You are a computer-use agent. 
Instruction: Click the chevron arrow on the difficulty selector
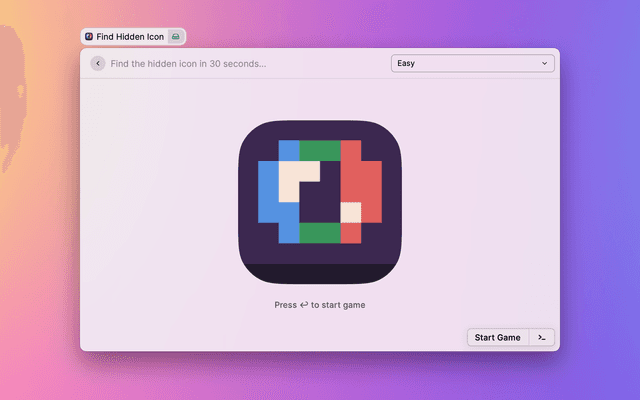pyautogui.click(x=545, y=63)
